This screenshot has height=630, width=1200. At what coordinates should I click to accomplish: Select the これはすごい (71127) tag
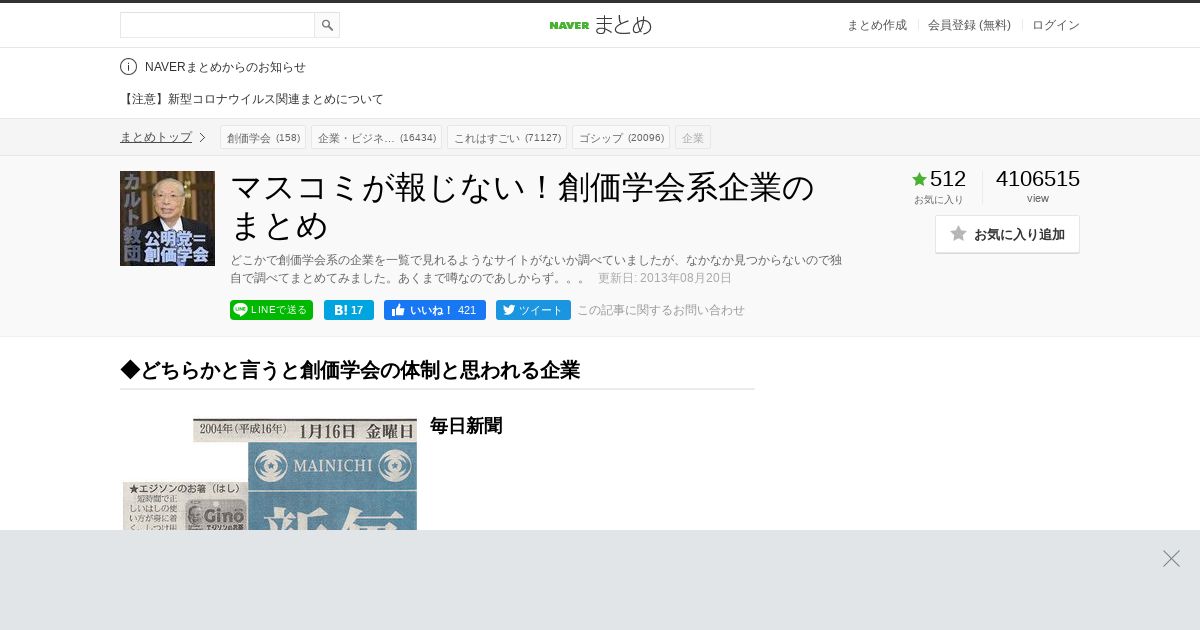point(507,137)
